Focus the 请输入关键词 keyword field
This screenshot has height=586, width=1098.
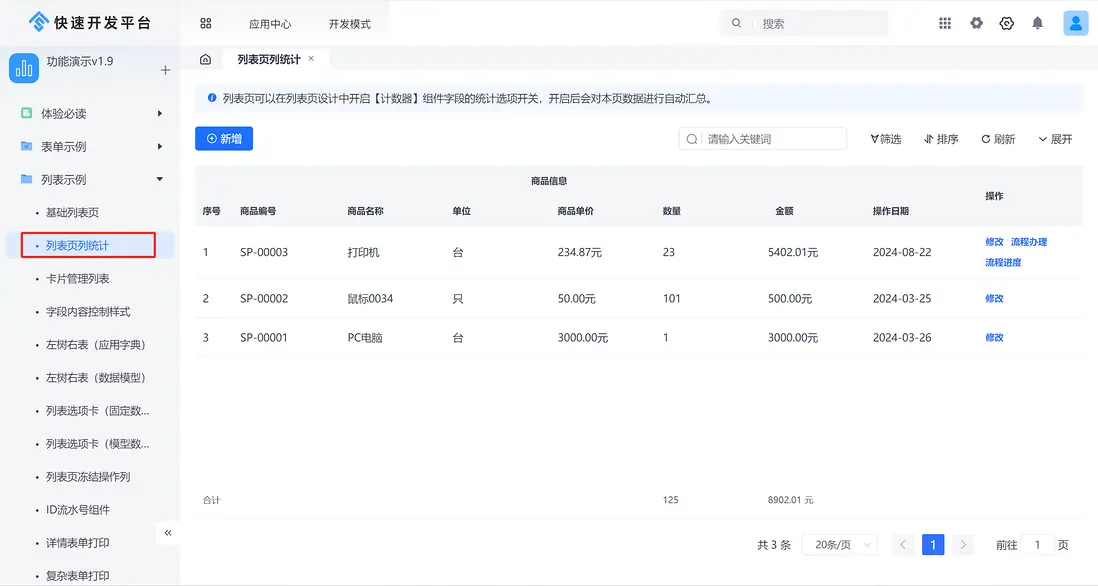coord(763,139)
